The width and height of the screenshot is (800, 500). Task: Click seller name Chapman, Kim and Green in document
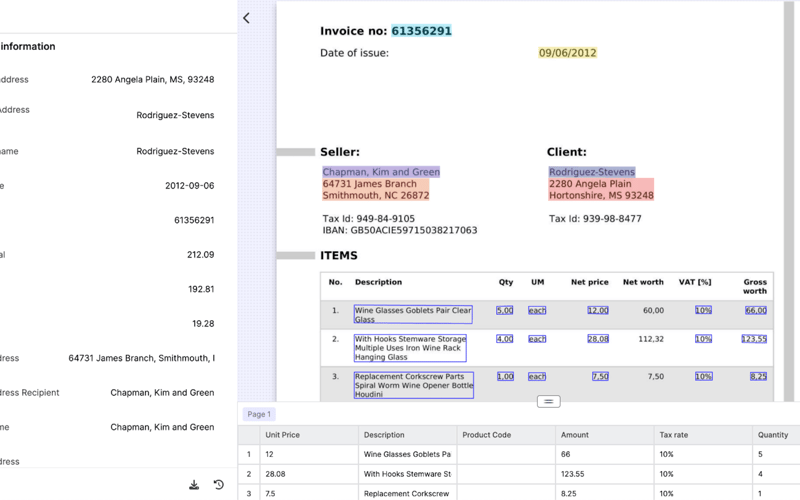(x=381, y=172)
